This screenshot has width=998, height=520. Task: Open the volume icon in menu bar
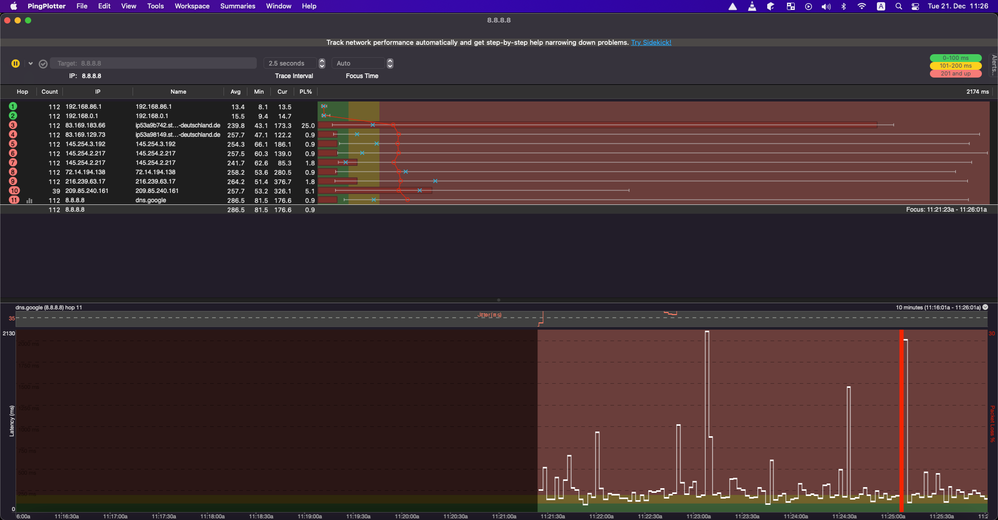(826, 6)
